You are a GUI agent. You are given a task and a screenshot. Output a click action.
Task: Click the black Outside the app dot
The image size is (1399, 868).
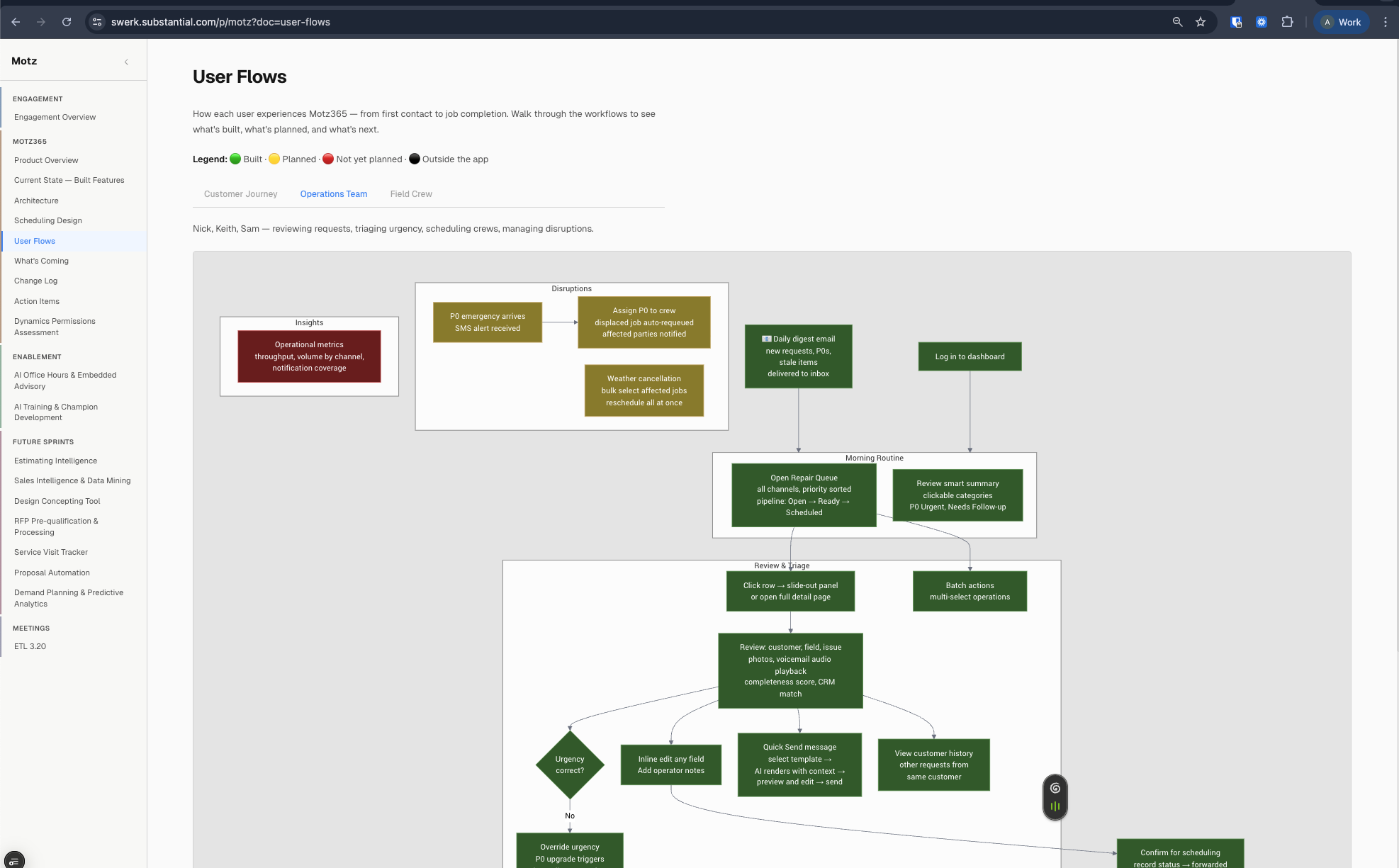point(415,159)
